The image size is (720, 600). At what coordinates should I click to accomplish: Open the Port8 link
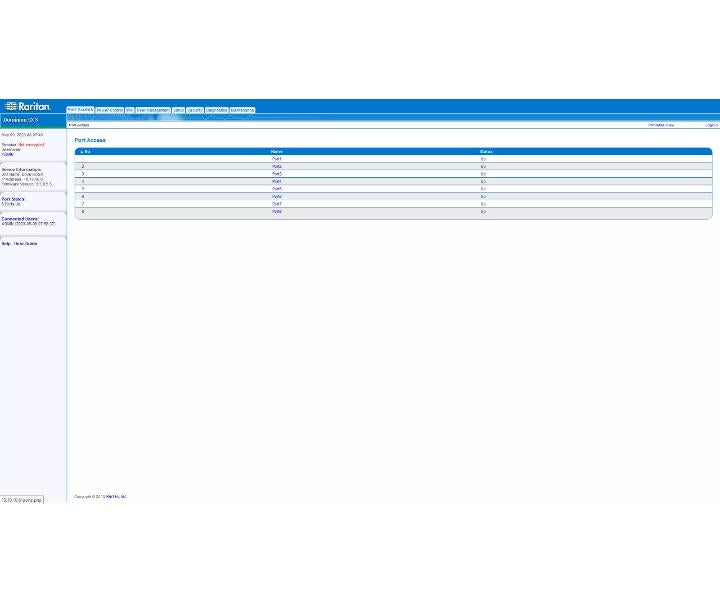pos(276,212)
